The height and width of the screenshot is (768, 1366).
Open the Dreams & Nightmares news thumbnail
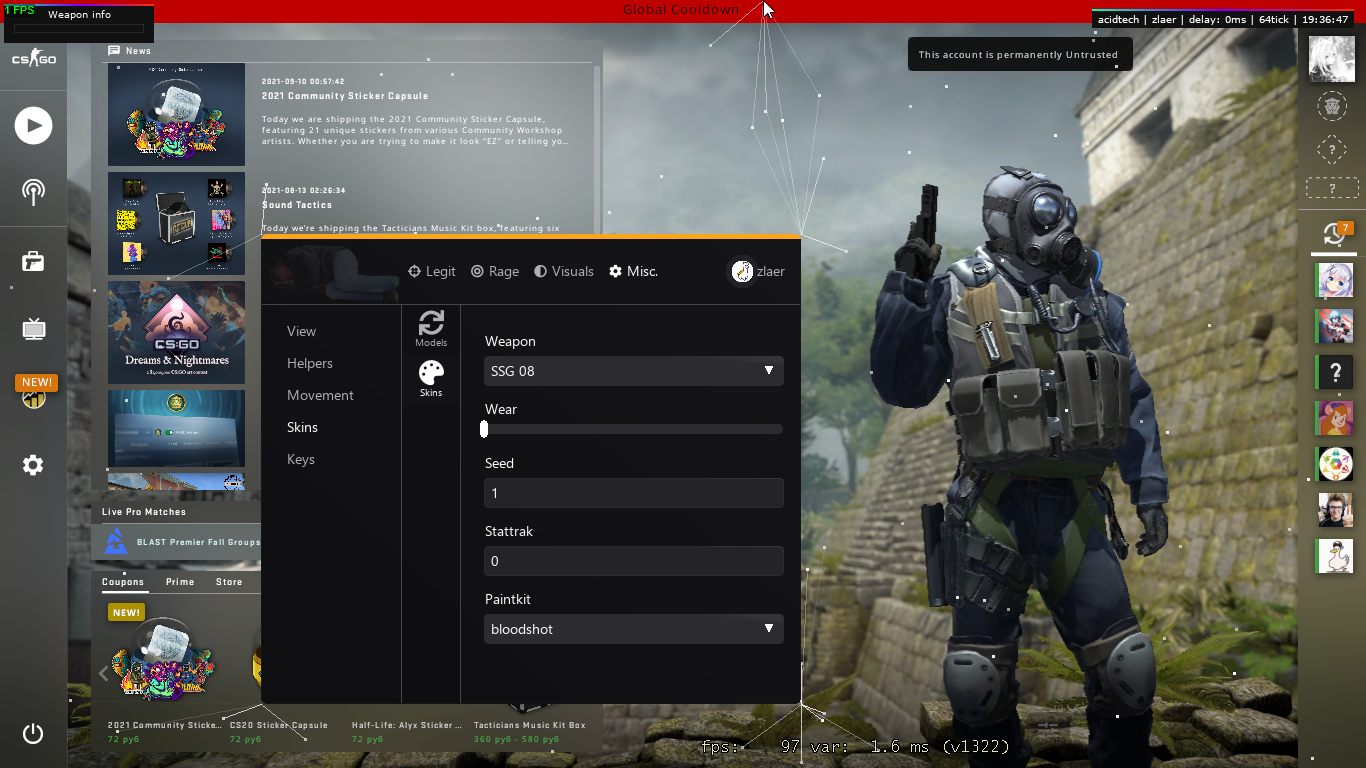coord(176,332)
